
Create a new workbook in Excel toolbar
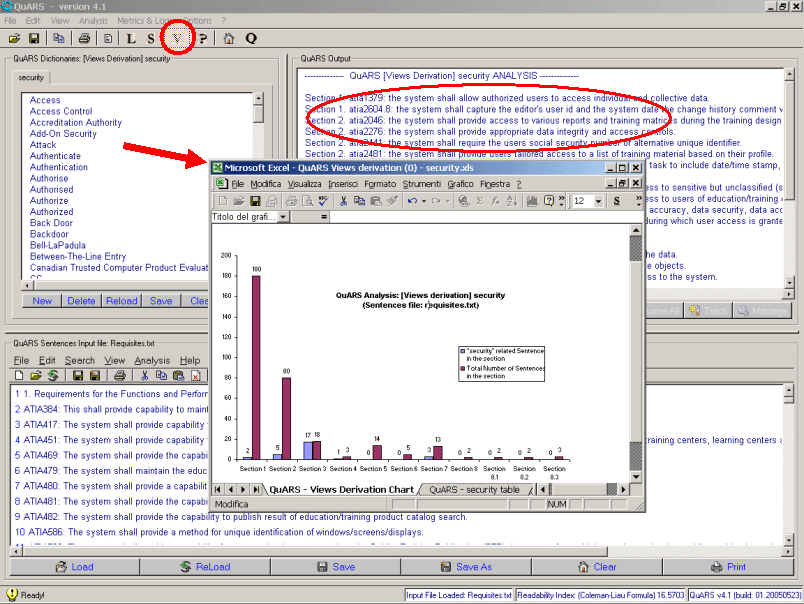pyautogui.click(x=223, y=201)
